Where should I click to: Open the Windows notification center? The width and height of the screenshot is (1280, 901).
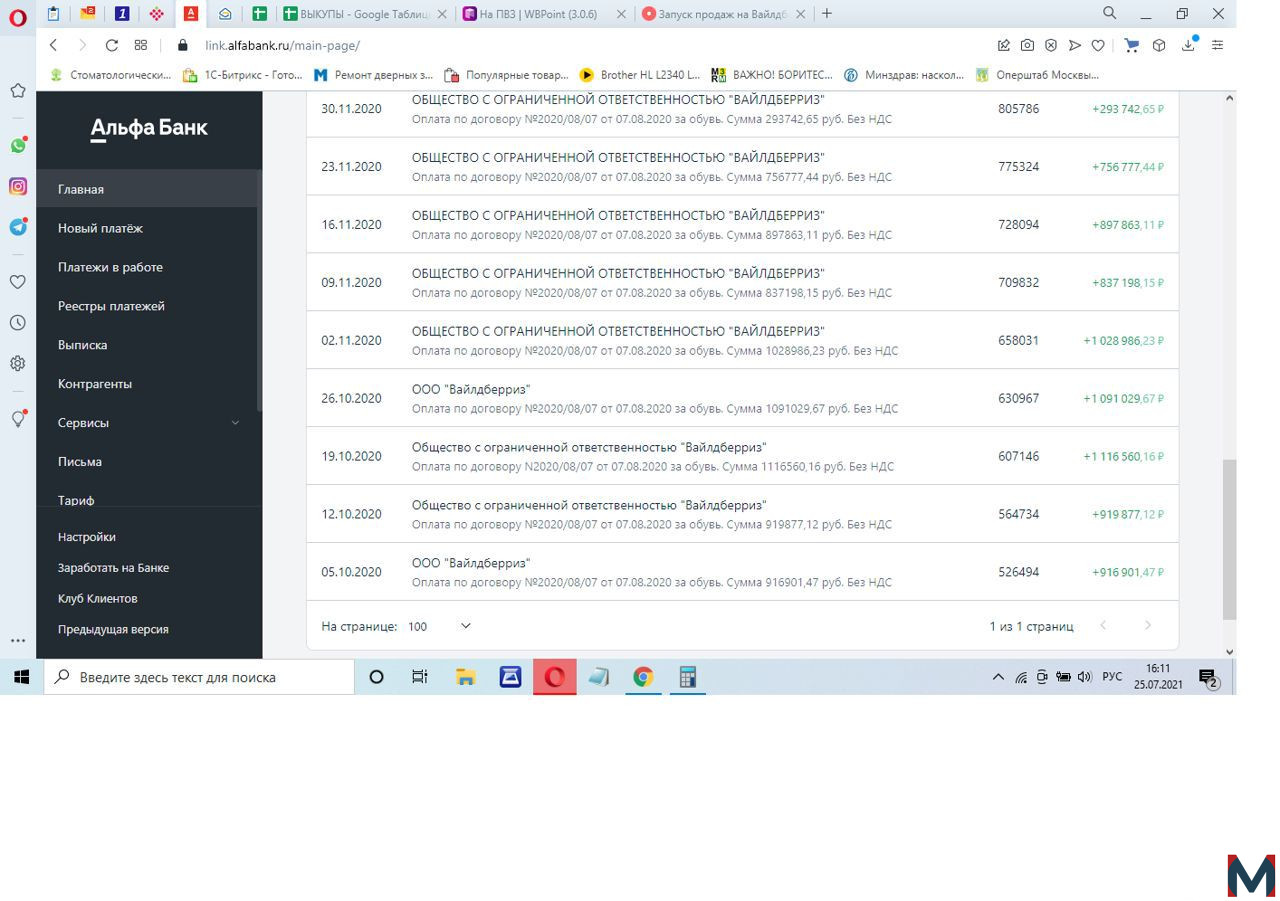click(1208, 677)
